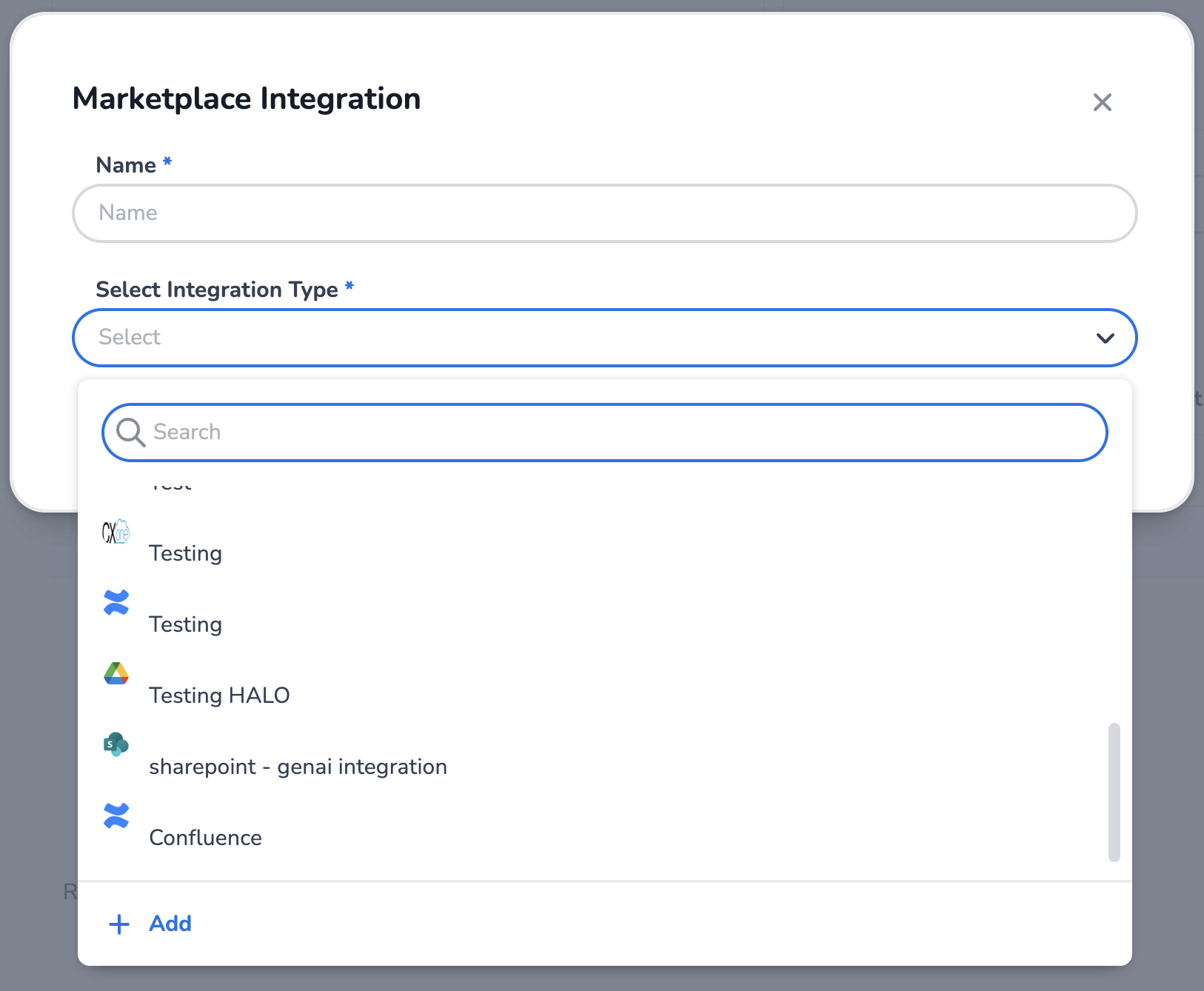The width and height of the screenshot is (1204, 991).
Task: Click the dropdown list scrollbar thumb
Action: [x=1114, y=793]
